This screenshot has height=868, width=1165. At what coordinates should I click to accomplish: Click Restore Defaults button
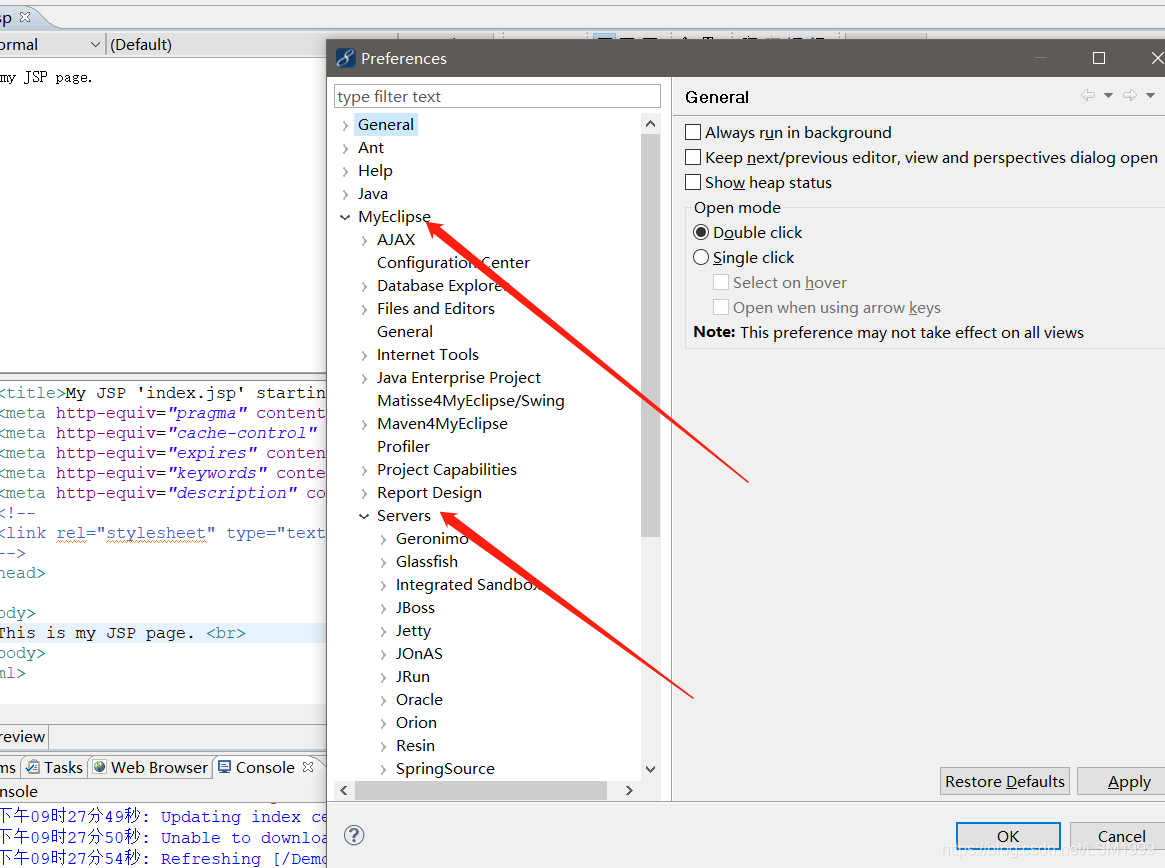(x=1005, y=781)
